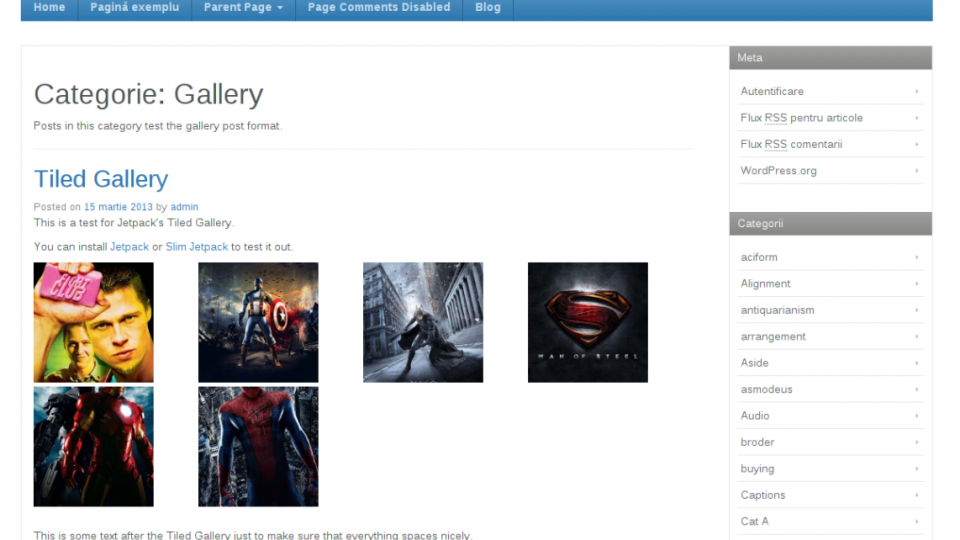Select the asmodeus category
960x540 pixels.
pos(766,389)
